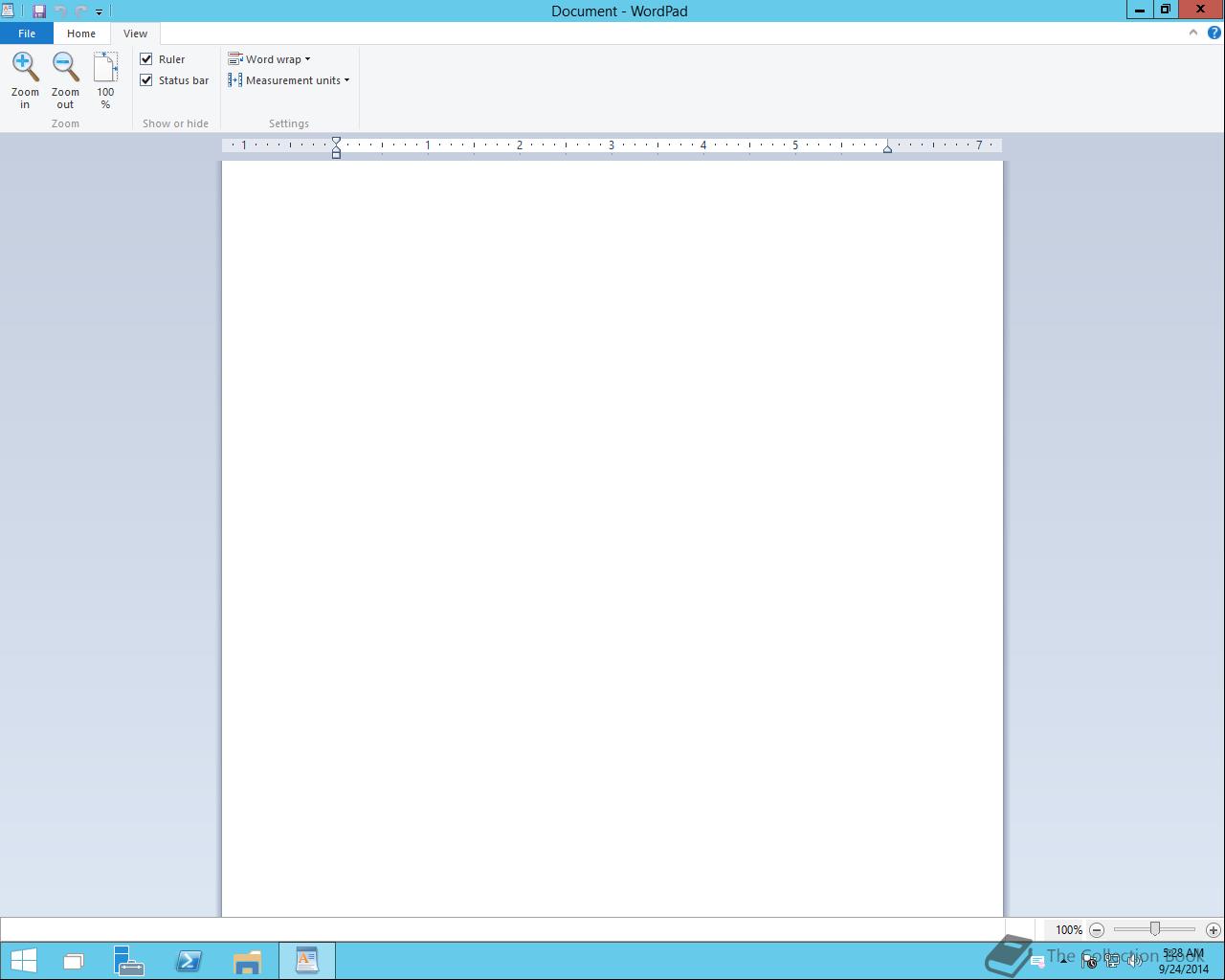Viewport: 1225px width, 980px height.
Task: Open the taskbar clock showing 9/24/2014
Action: click(x=1184, y=961)
